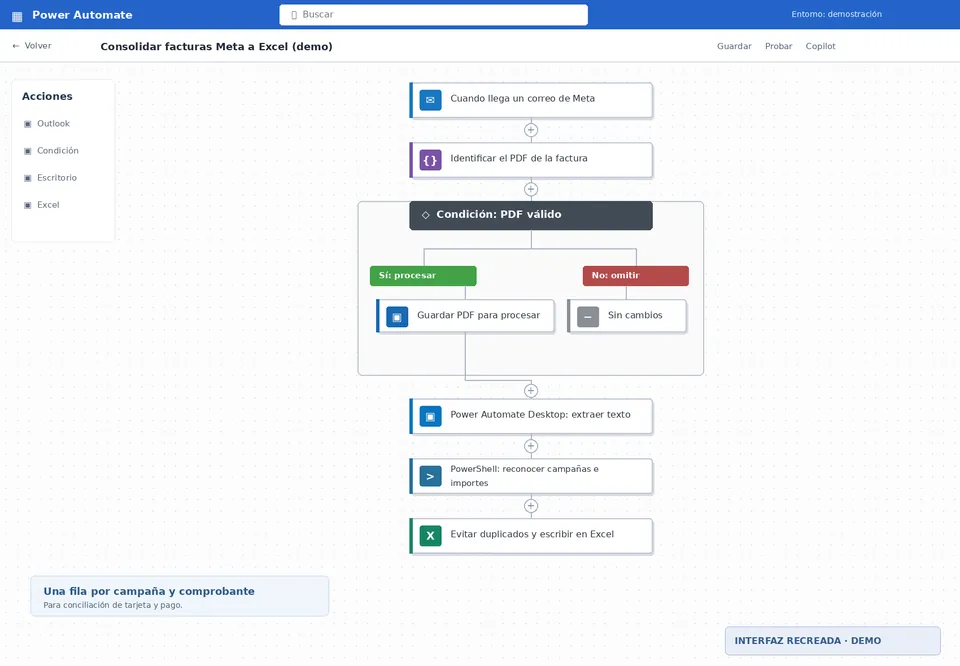Go back with the Volver arrow
This screenshot has height=666, width=960.
[x=16, y=46]
